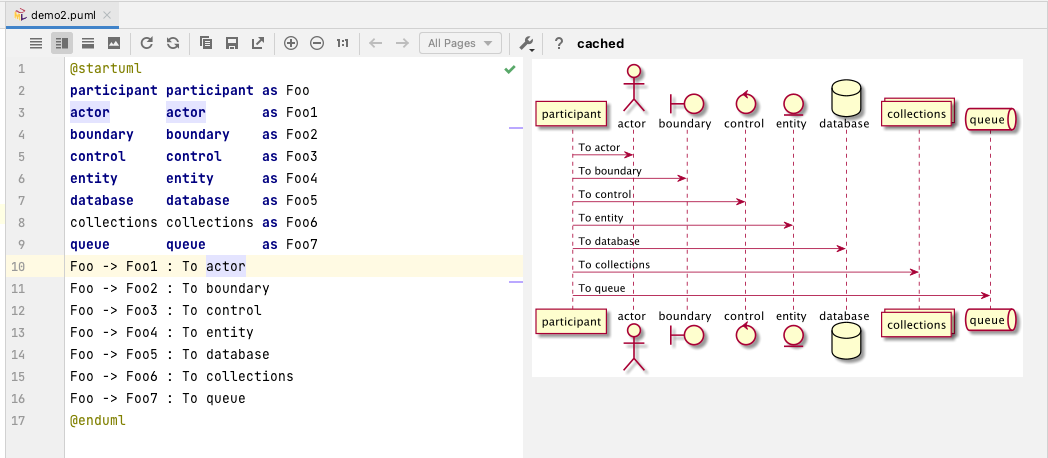Go to previous diagram page
The width and height of the screenshot is (1048, 458).
point(376,43)
